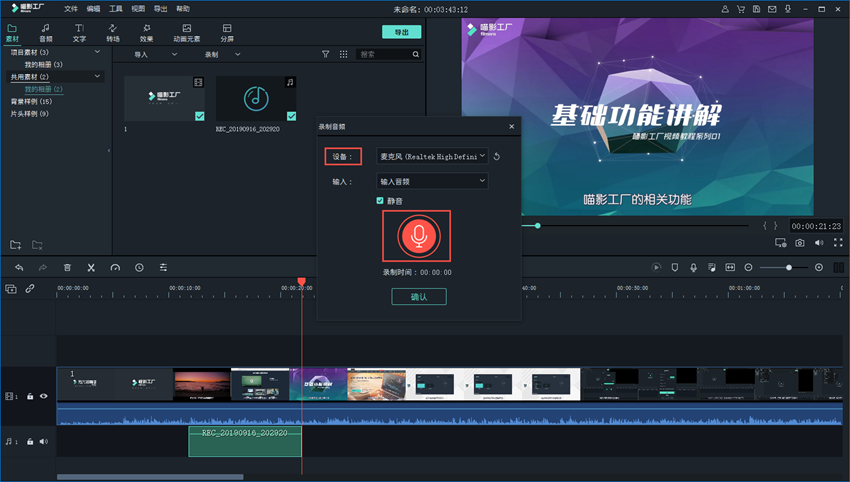Viewport: 850px width, 482px height.
Task: Open the 输入音频 input dropdown
Action: click(432, 181)
